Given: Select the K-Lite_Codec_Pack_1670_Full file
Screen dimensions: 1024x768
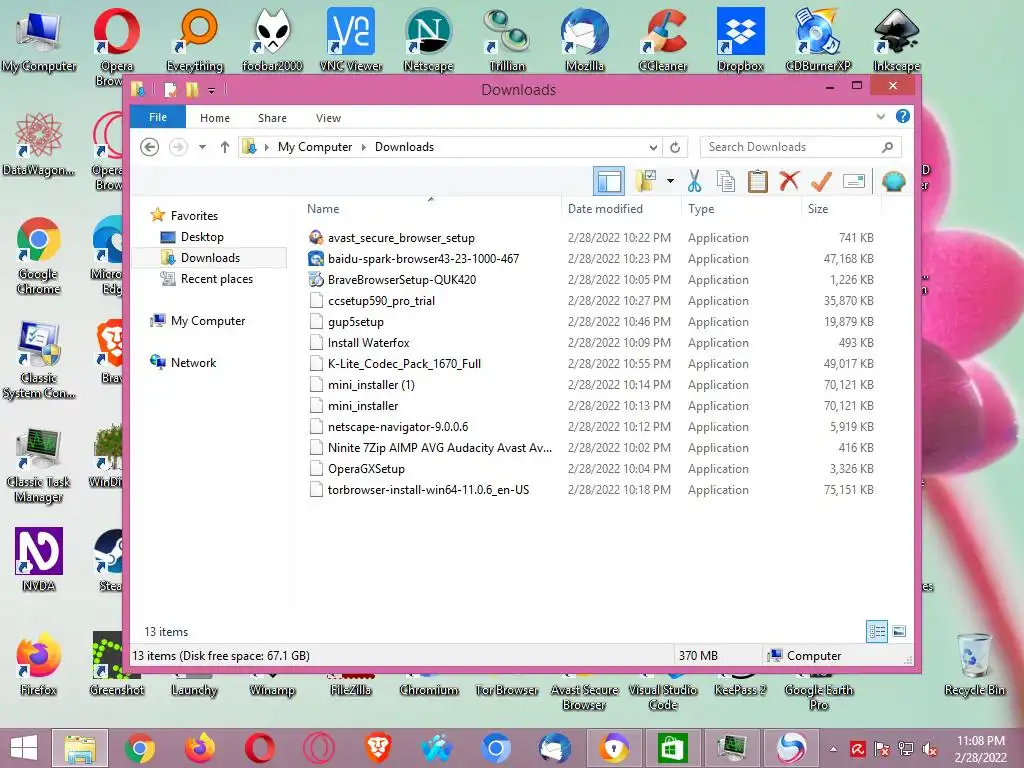Looking at the screenshot, I should click(x=404, y=364).
